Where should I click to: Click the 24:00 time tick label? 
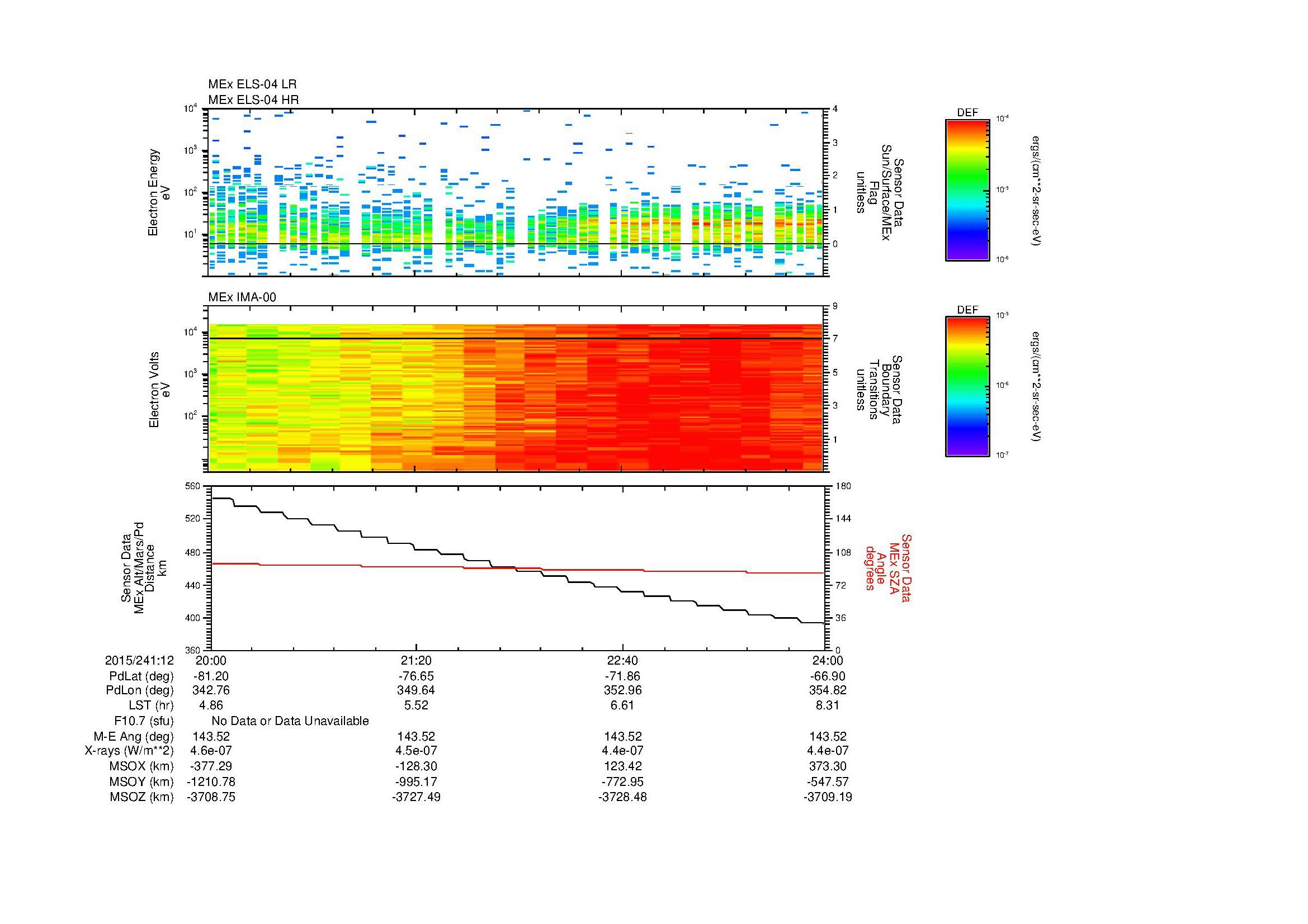[x=828, y=660]
